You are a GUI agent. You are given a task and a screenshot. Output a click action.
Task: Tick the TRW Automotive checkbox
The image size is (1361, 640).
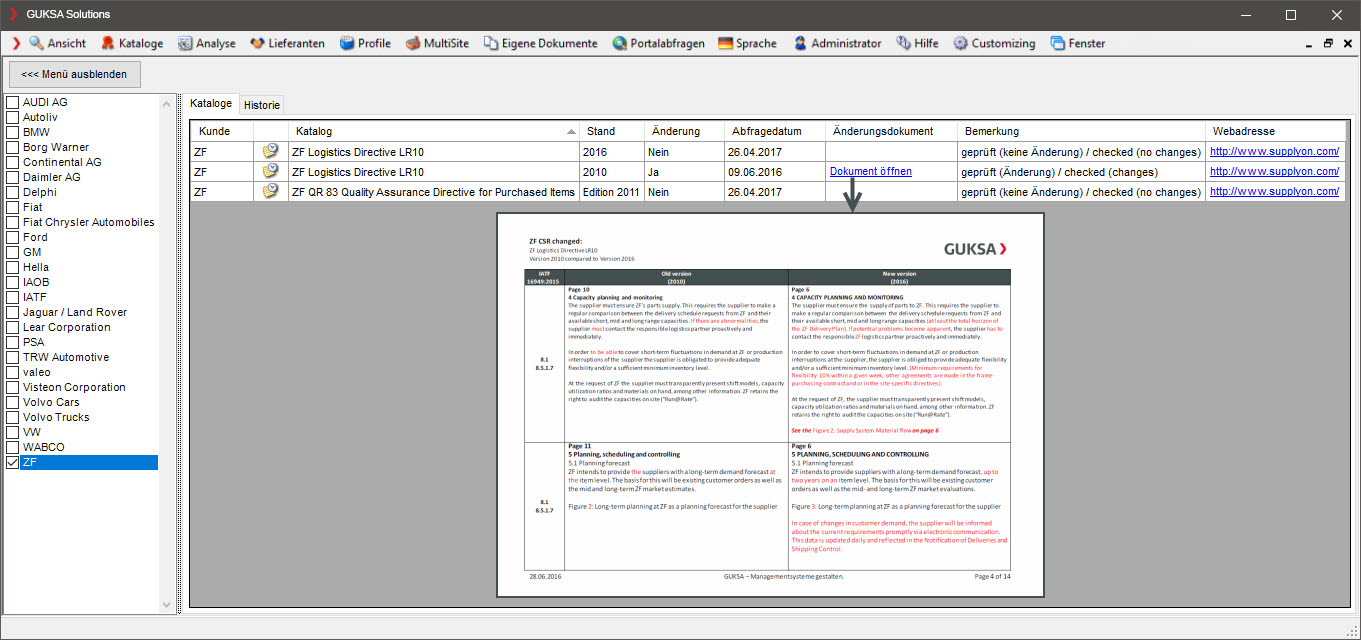click(13, 357)
